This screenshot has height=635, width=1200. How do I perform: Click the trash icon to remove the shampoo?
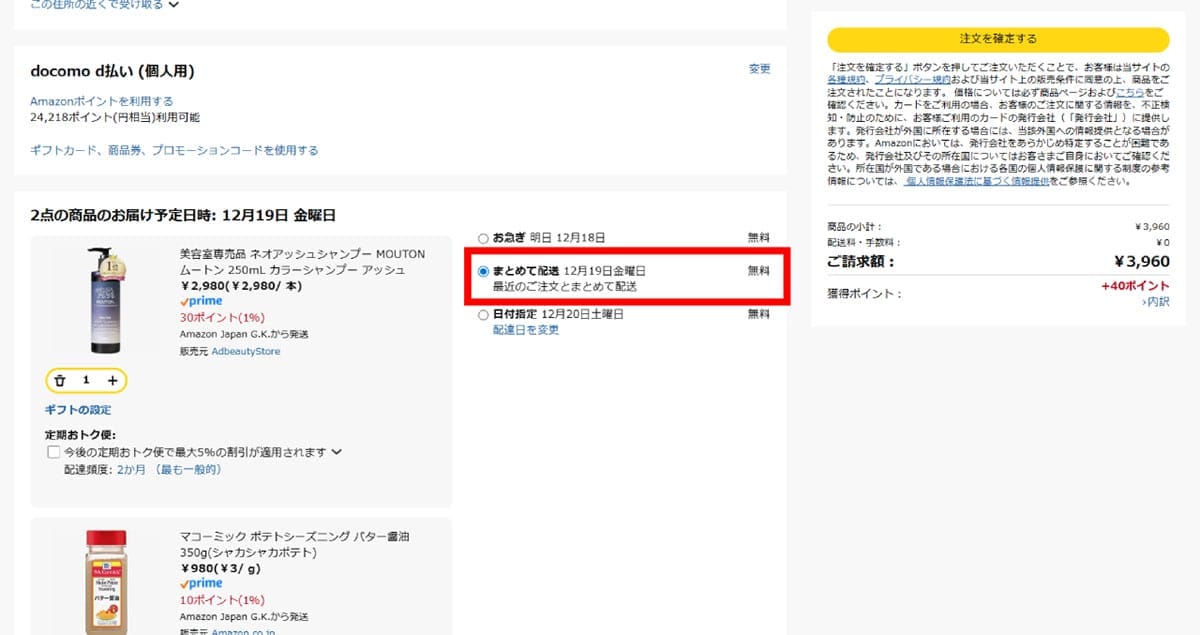point(62,381)
